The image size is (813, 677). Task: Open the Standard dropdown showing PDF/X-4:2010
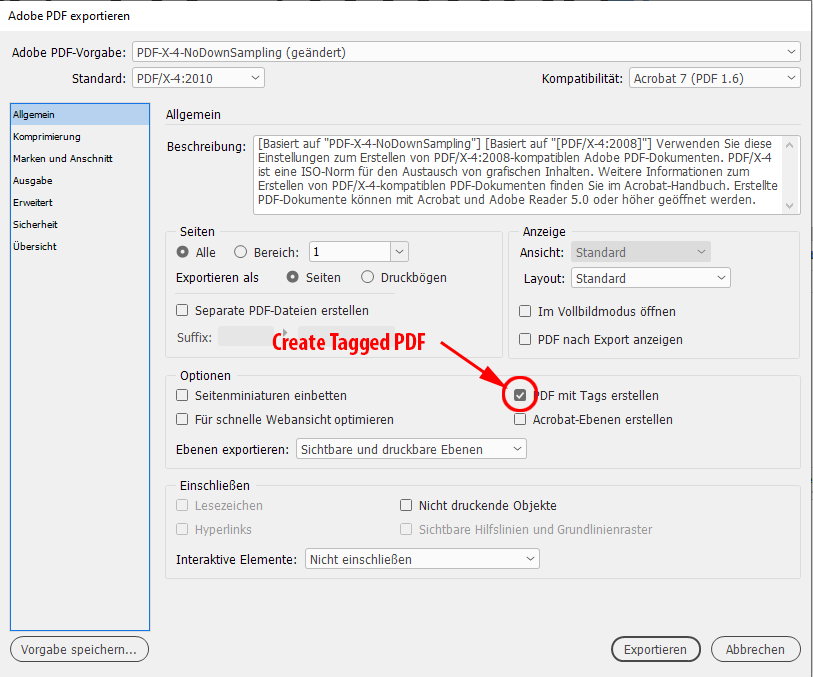click(x=197, y=77)
